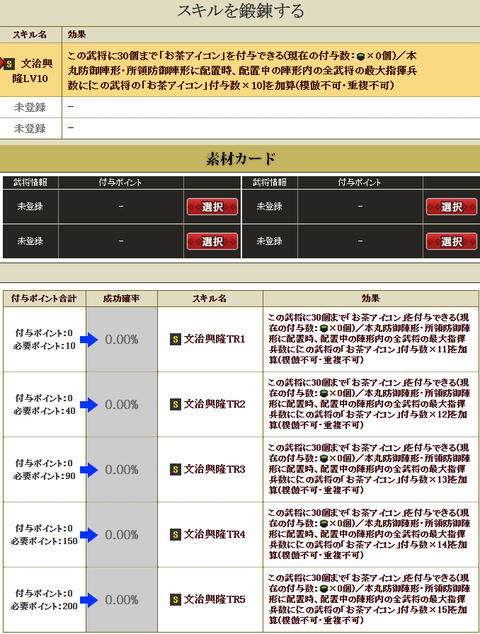
Task: Click the 文治興隆TR3 skill name
Action: click(215, 469)
